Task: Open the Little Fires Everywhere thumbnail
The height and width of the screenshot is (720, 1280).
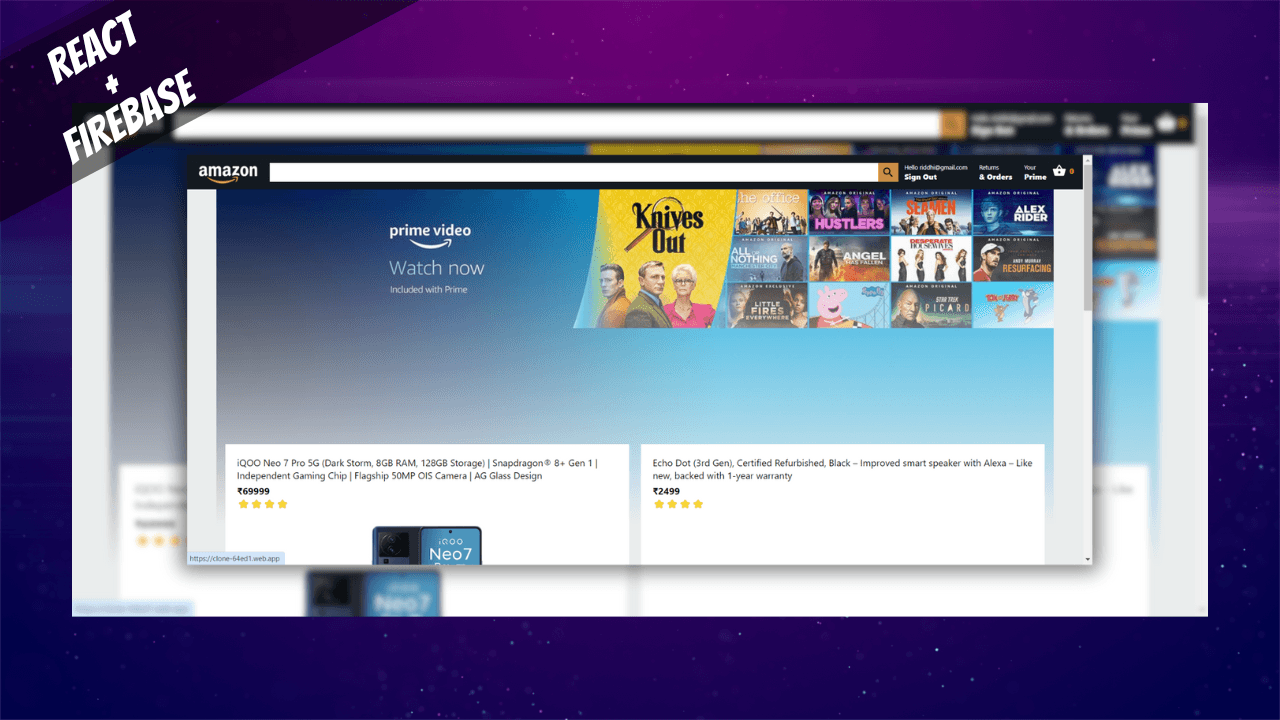Action: (x=768, y=305)
